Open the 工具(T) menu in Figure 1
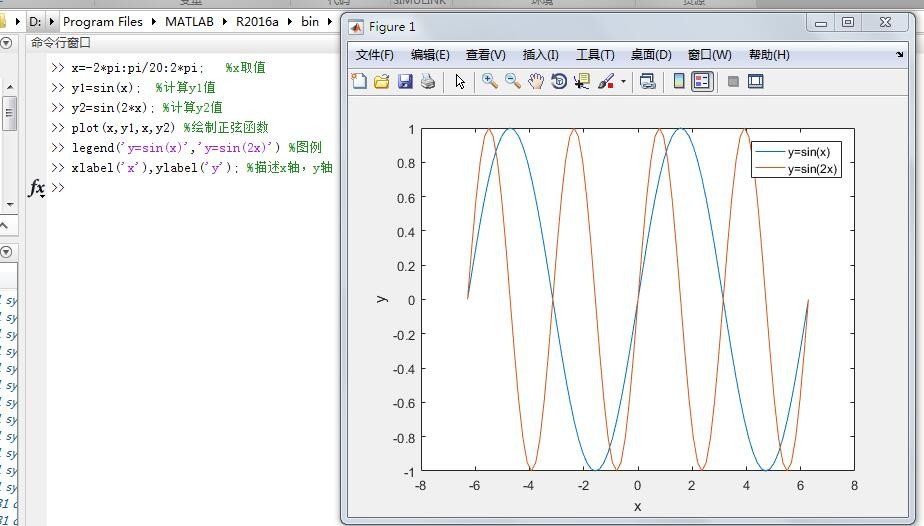924x526 pixels. pos(595,55)
